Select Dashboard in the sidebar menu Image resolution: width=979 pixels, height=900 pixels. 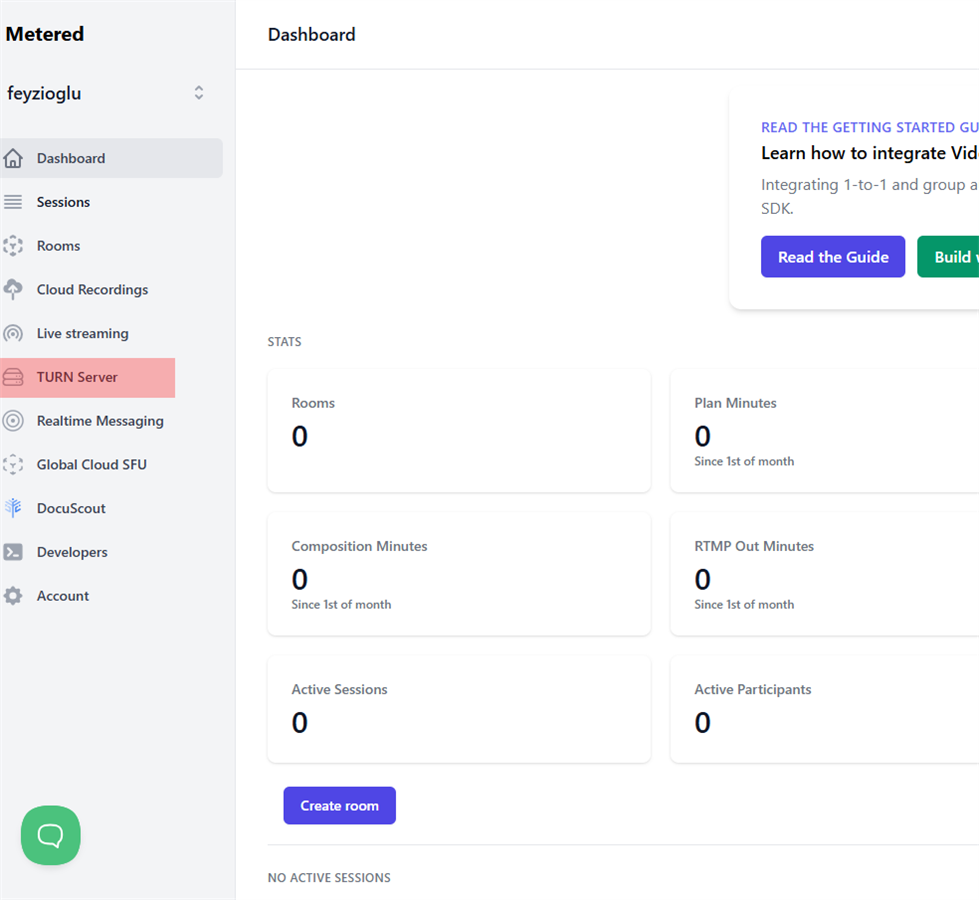111,158
